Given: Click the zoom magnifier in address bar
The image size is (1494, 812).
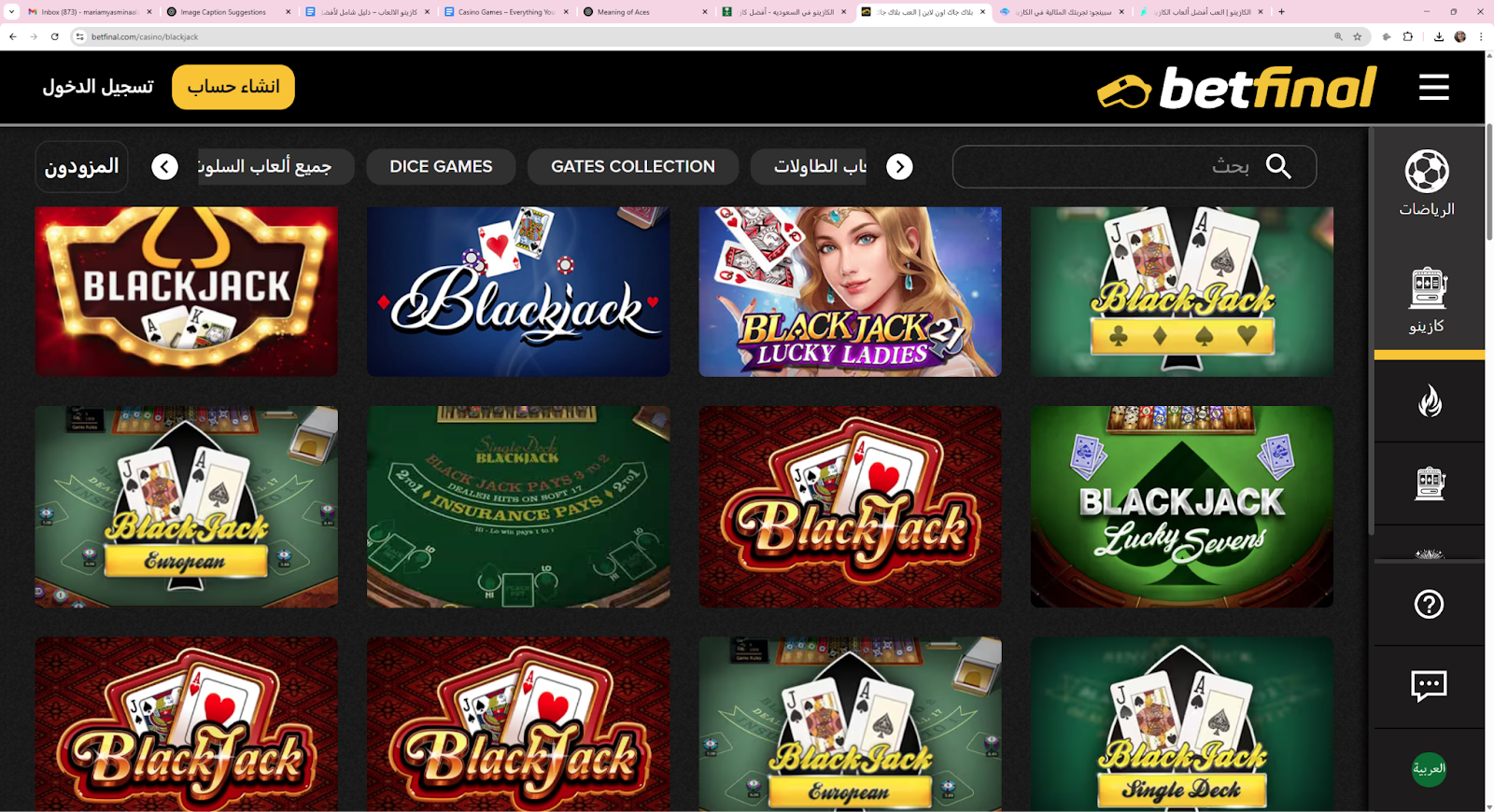Looking at the screenshot, I should tap(1338, 36).
